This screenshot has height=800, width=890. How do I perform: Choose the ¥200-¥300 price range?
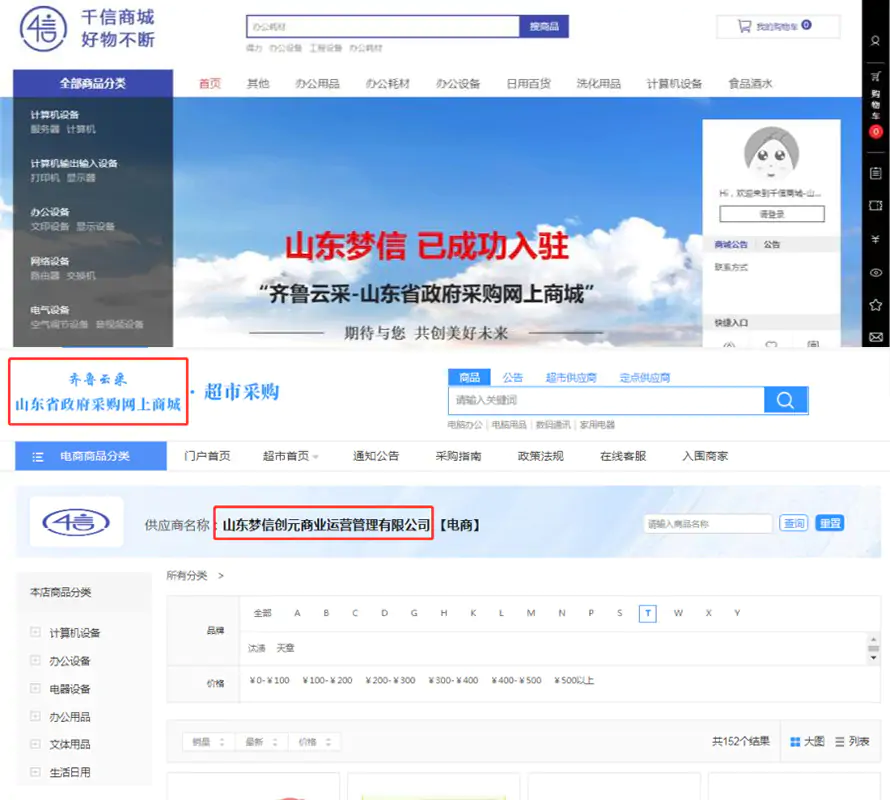click(391, 680)
